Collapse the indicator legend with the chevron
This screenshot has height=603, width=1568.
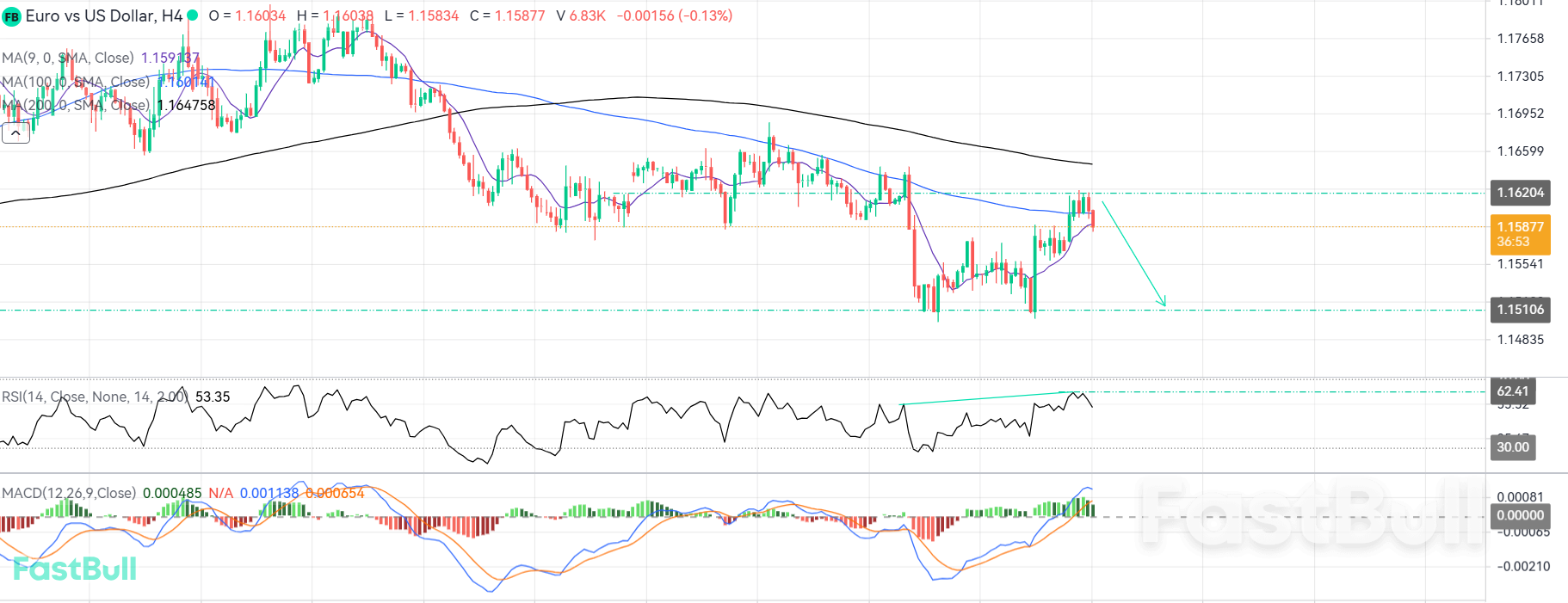tap(15, 132)
